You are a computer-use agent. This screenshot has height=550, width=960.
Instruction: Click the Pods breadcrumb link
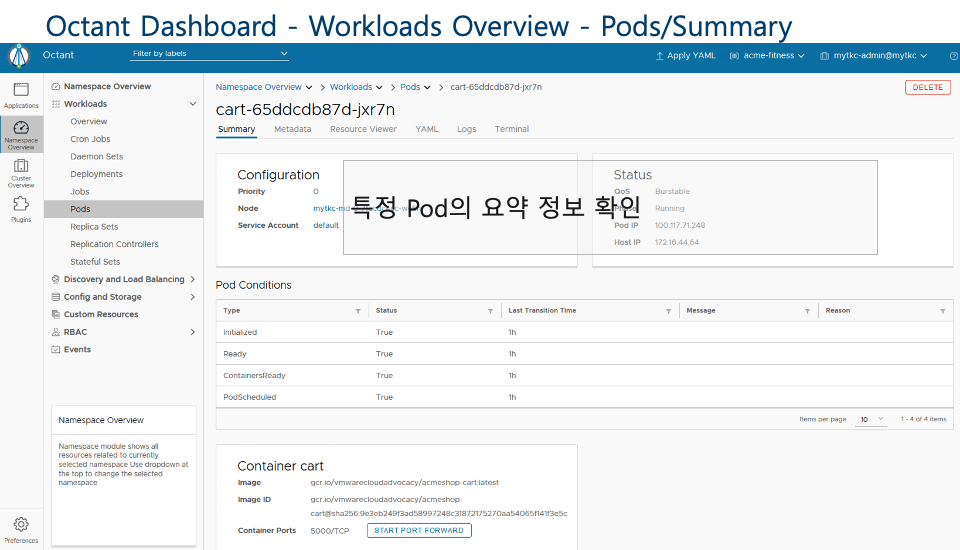click(410, 88)
